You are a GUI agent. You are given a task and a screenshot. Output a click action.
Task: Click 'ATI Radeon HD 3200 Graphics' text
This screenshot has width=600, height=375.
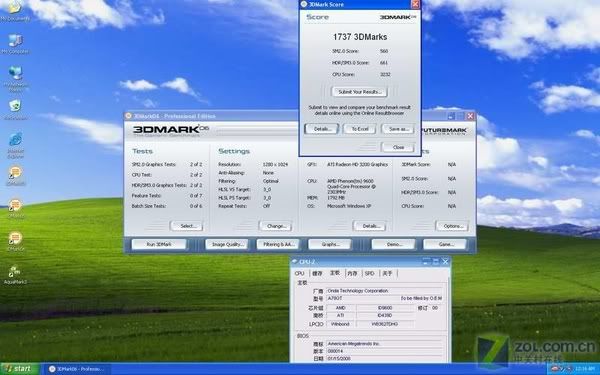click(x=357, y=165)
